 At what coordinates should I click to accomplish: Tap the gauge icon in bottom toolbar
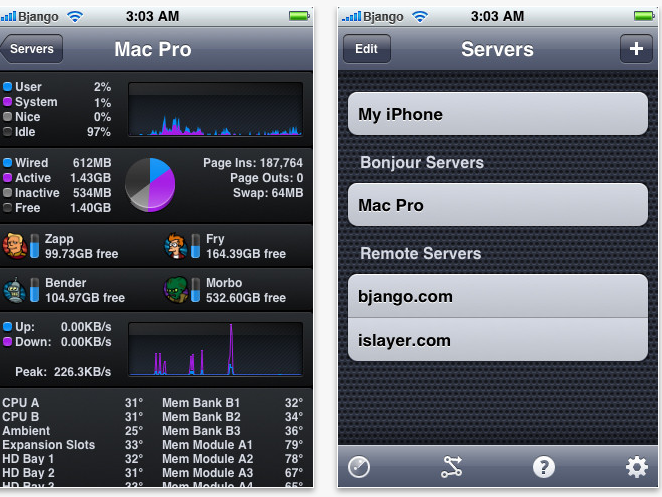pos(359,467)
